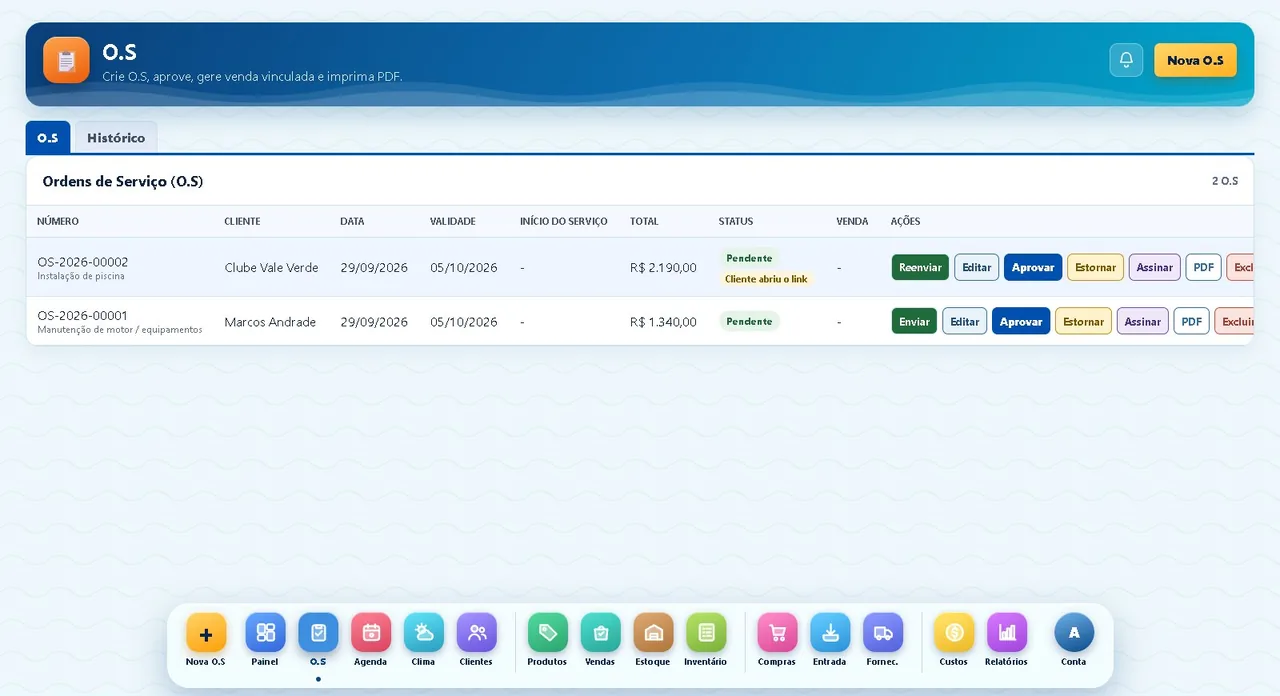Delete order OS-2026-00001 with Excluir
Image resolution: width=1280 pixels, height=696 pixels.
click(x=1234, y=321)
